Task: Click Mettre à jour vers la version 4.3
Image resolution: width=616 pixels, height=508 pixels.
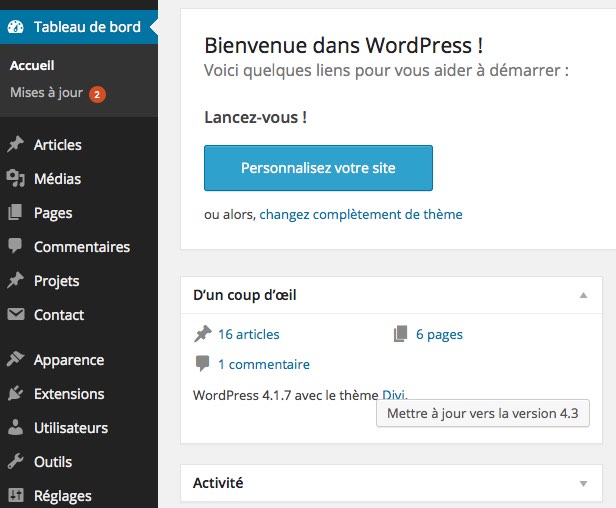Action: [483, 413]
